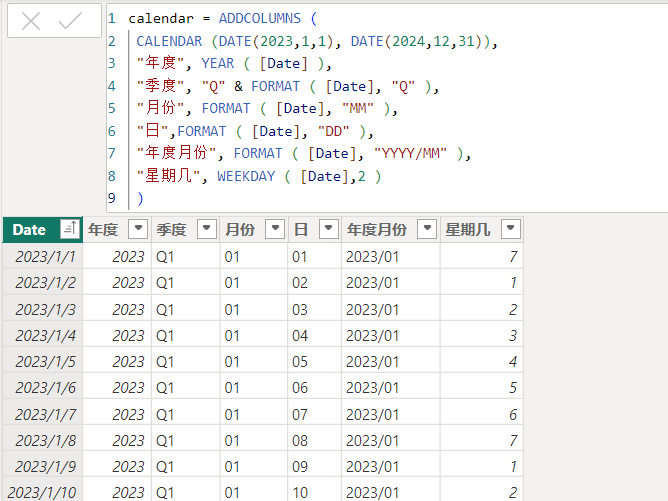This screenshot has height=501, width=668.
Task: Click the CALENDAR function on formula line 2
Action: tap(169, 41)
